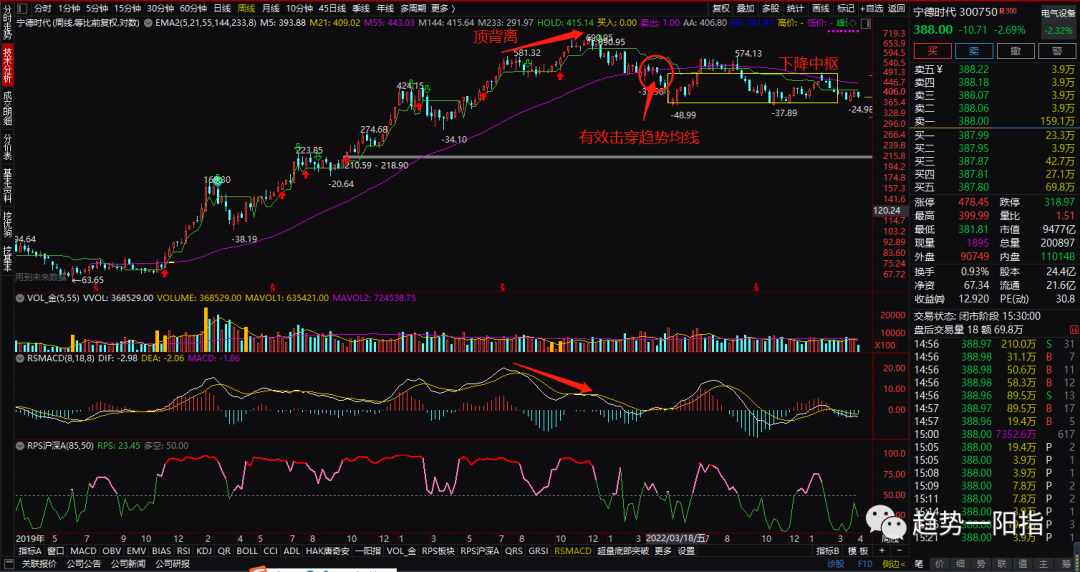Select the HAK唐奇安 indicator tab

(328, 551)
